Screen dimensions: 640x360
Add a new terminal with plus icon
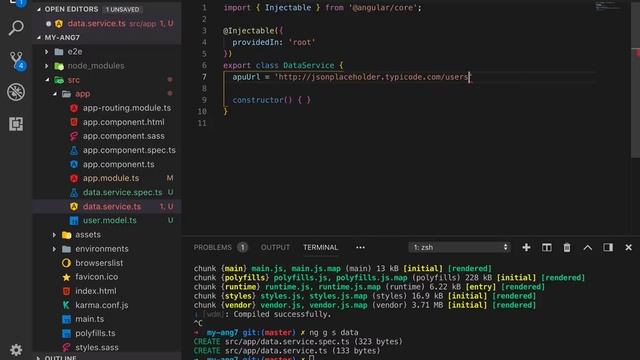[x=526, y=247]
